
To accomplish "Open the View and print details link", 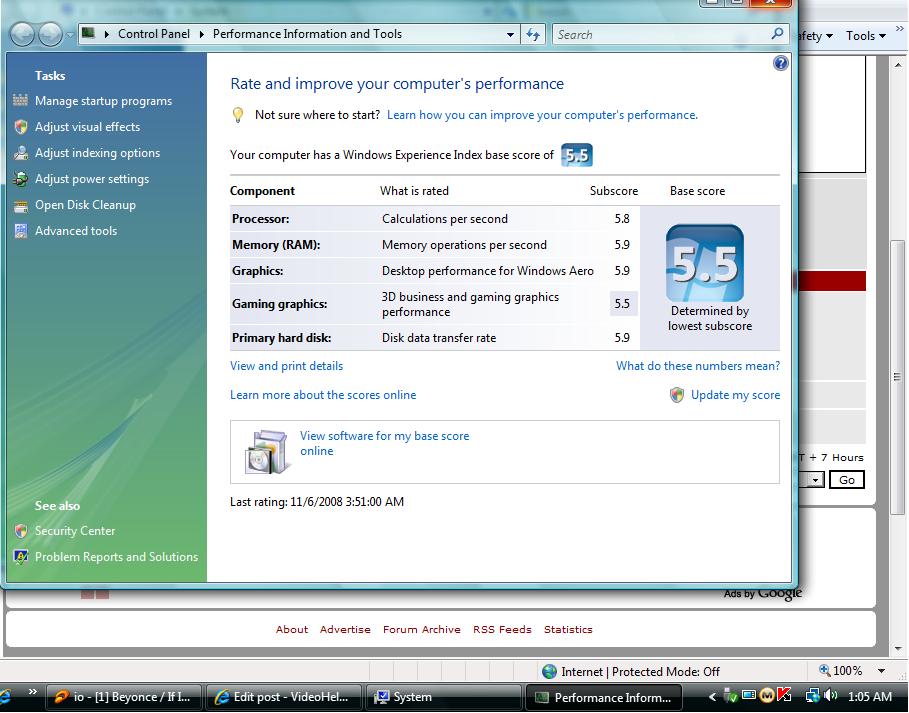I will tap(286, 366).
